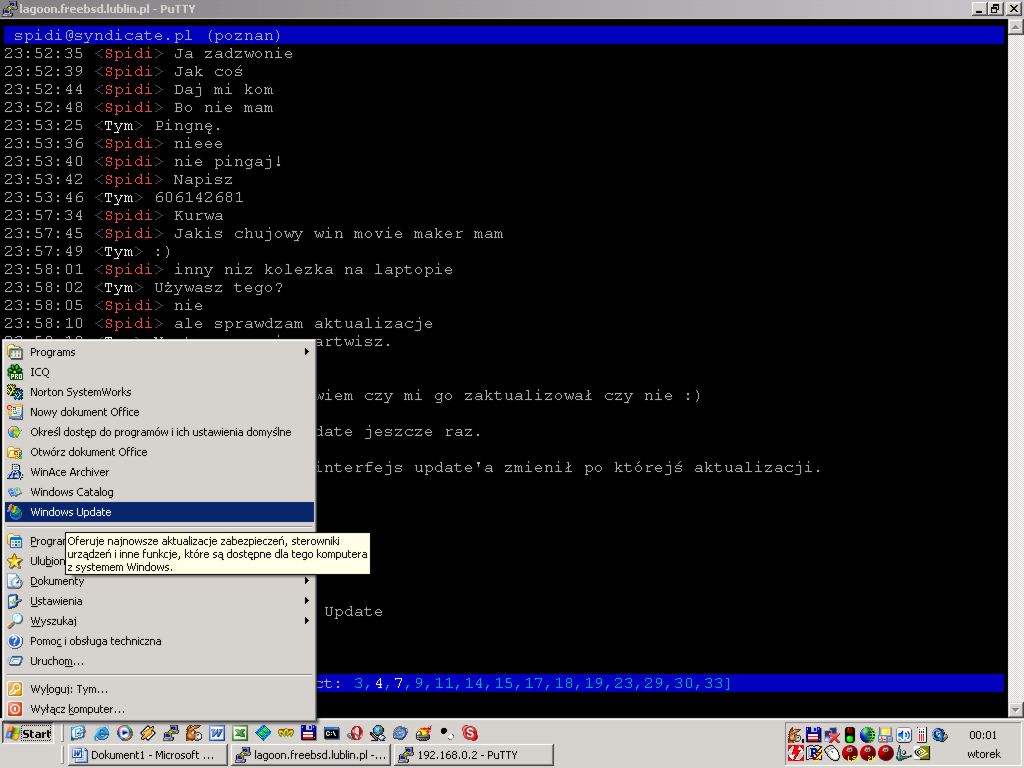Screen dimensions: 1024x768
Task: Expand the Wyszukaj submenu arrow
Action: coord(306,621)
